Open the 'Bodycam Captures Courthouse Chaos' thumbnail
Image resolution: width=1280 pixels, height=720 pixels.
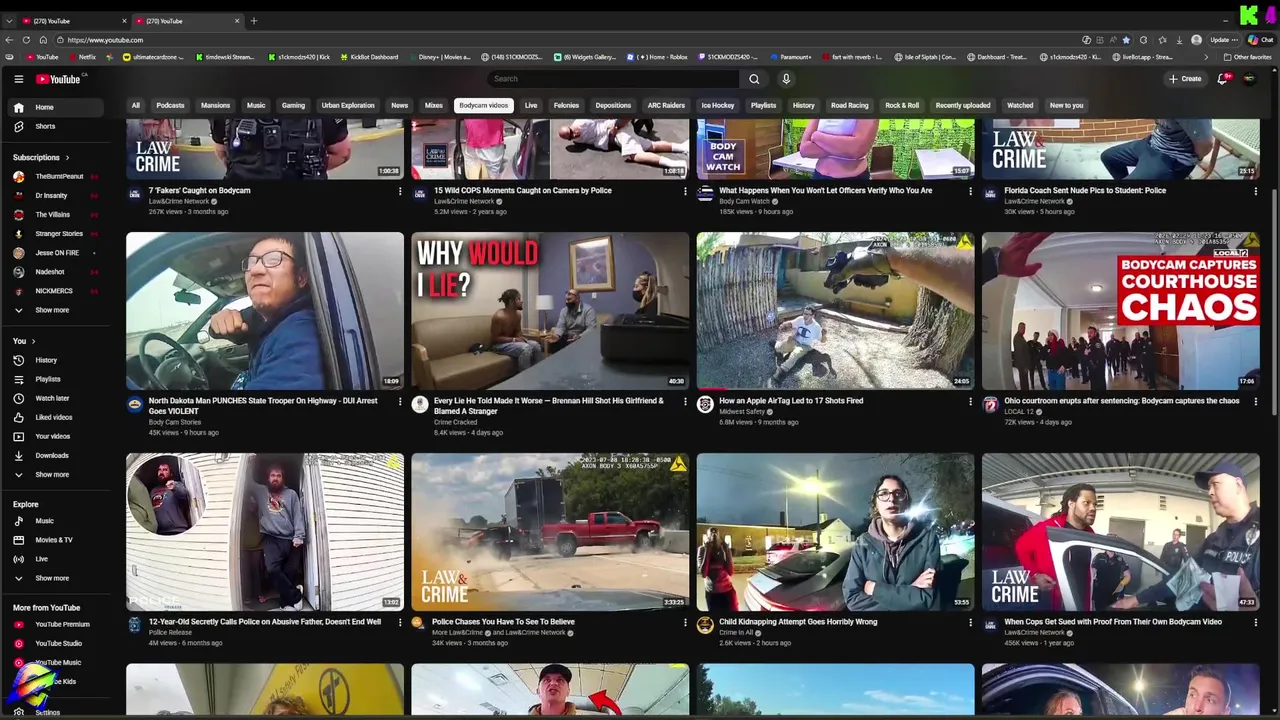coord(1120,311)
